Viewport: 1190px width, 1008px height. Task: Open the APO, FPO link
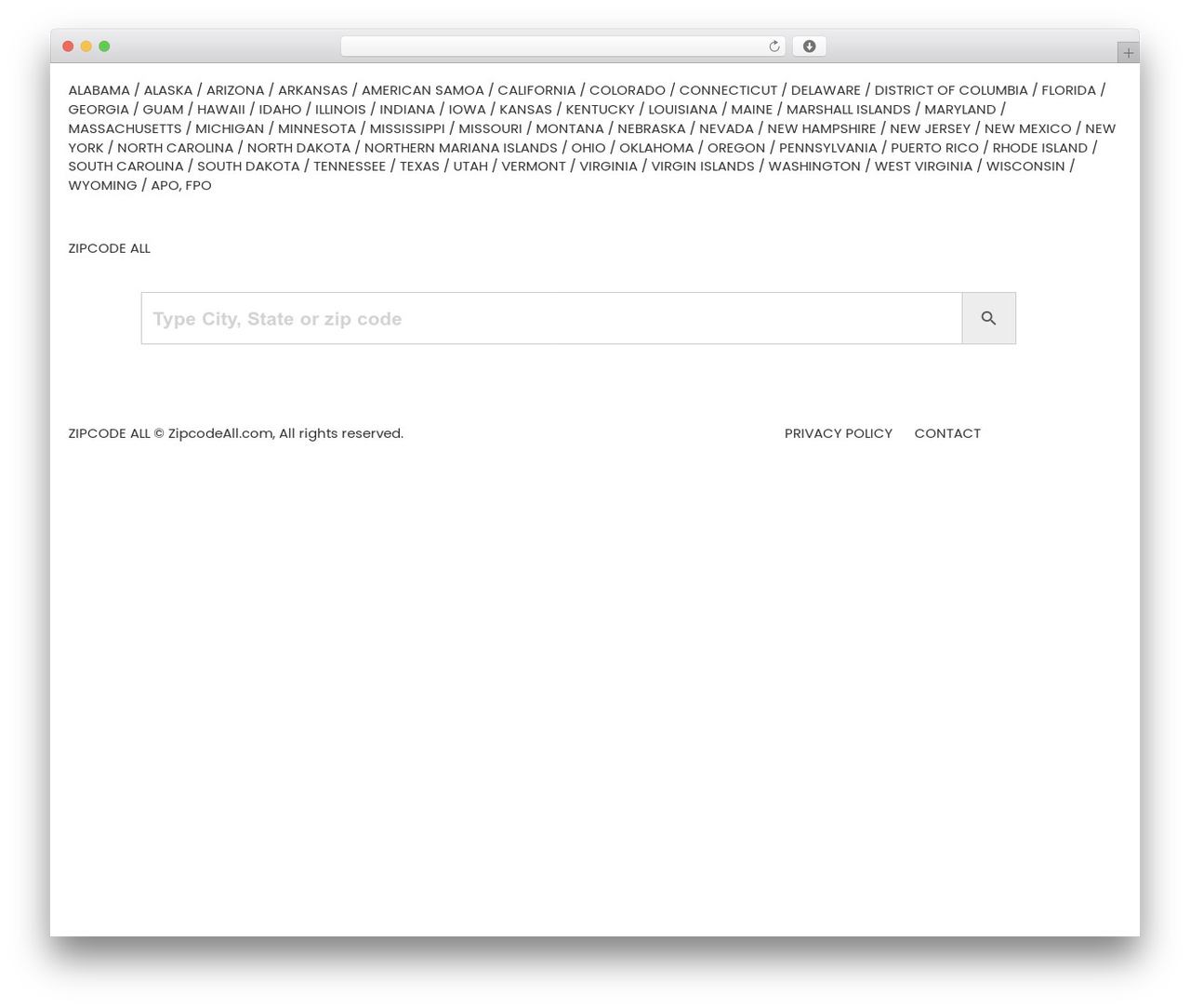(x=181, y=186)
